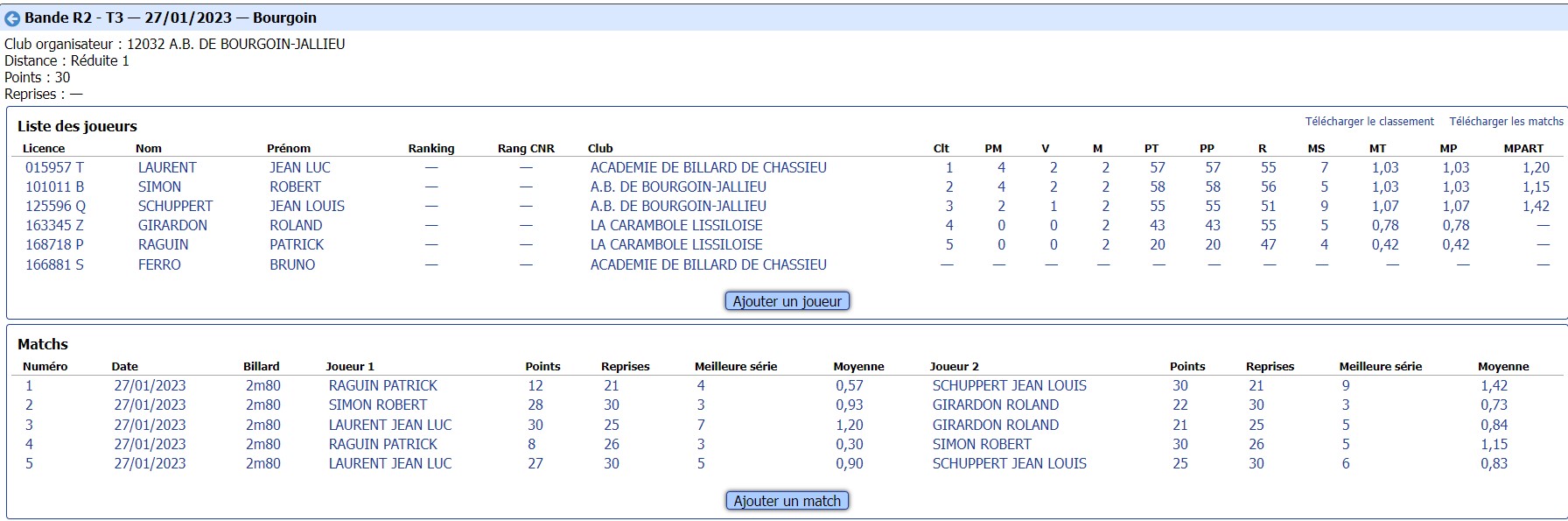Click date 27/01/2023 of match 1
Image resolution: width=1568 pixels, height=521 pixels.
(150, 385)
